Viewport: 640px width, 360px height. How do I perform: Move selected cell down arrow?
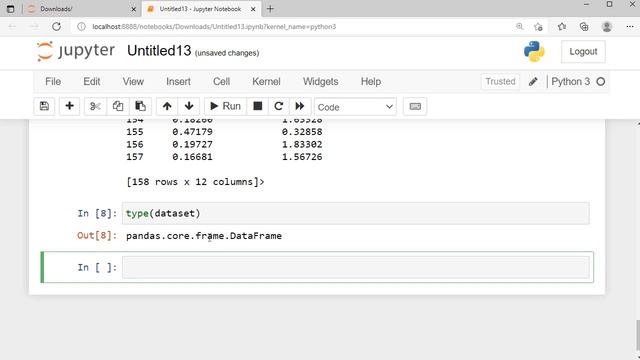point(189,107)
